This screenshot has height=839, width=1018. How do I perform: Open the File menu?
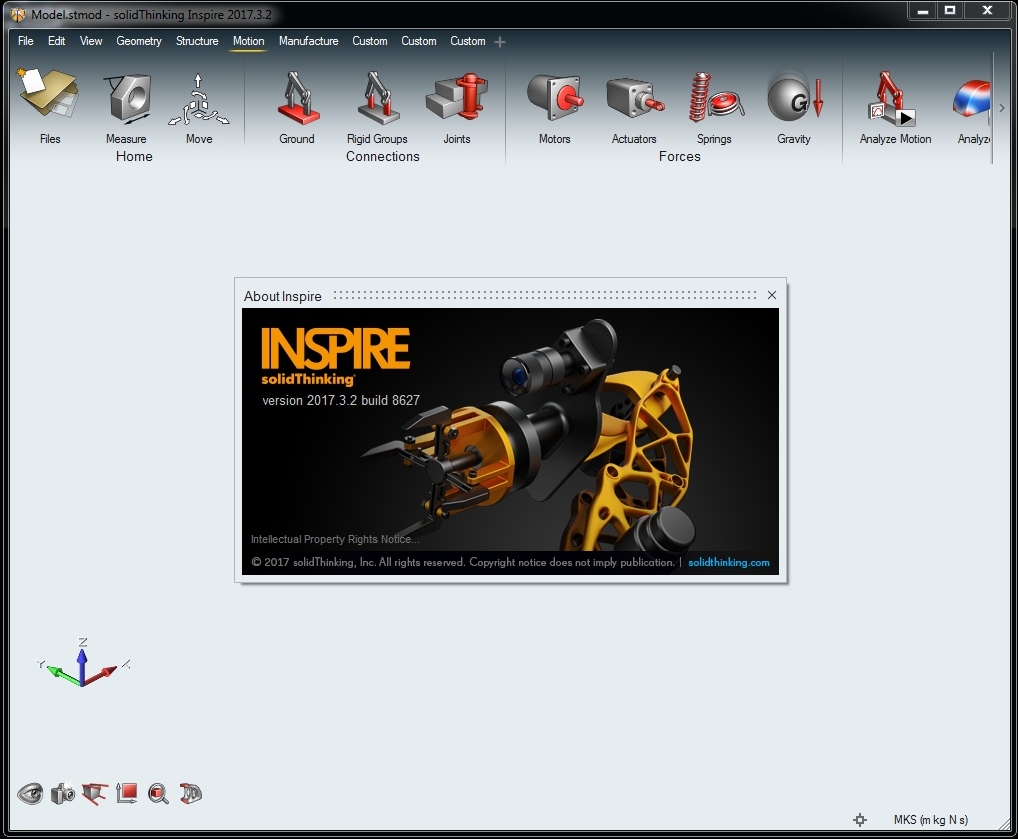[x=26, y=41]
